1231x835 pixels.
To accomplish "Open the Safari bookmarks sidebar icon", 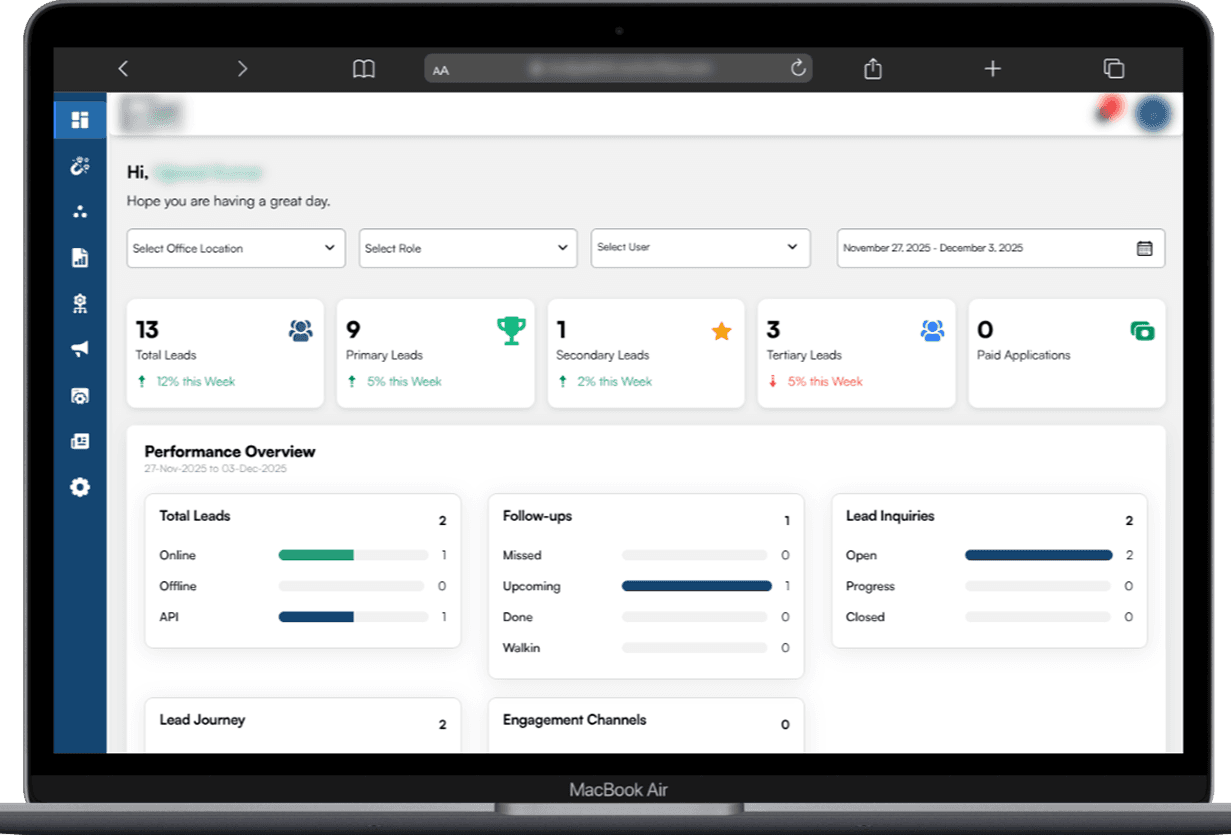I will pos(364,68).
